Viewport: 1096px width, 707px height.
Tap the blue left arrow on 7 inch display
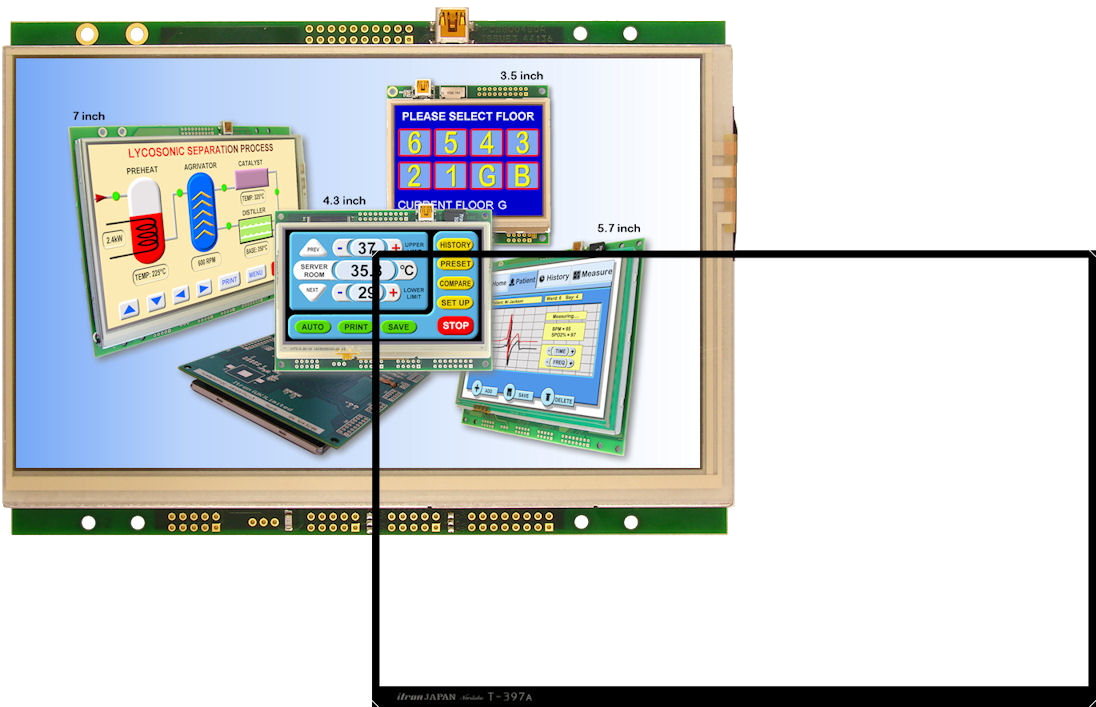pos(180,294)
